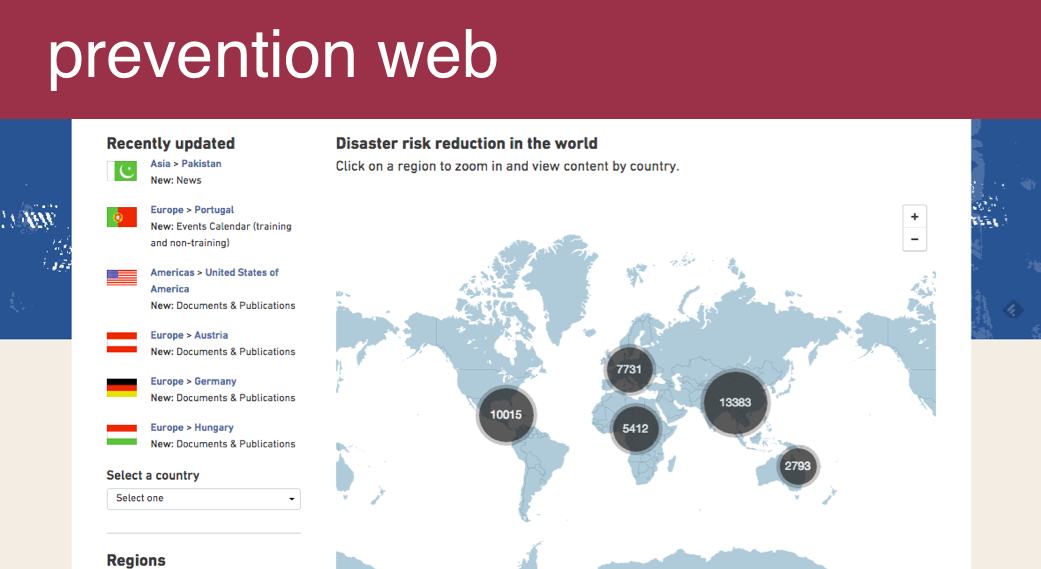1041x569 pixels.
Task: Open the Pakistan country link
Action: pos(201,163)
